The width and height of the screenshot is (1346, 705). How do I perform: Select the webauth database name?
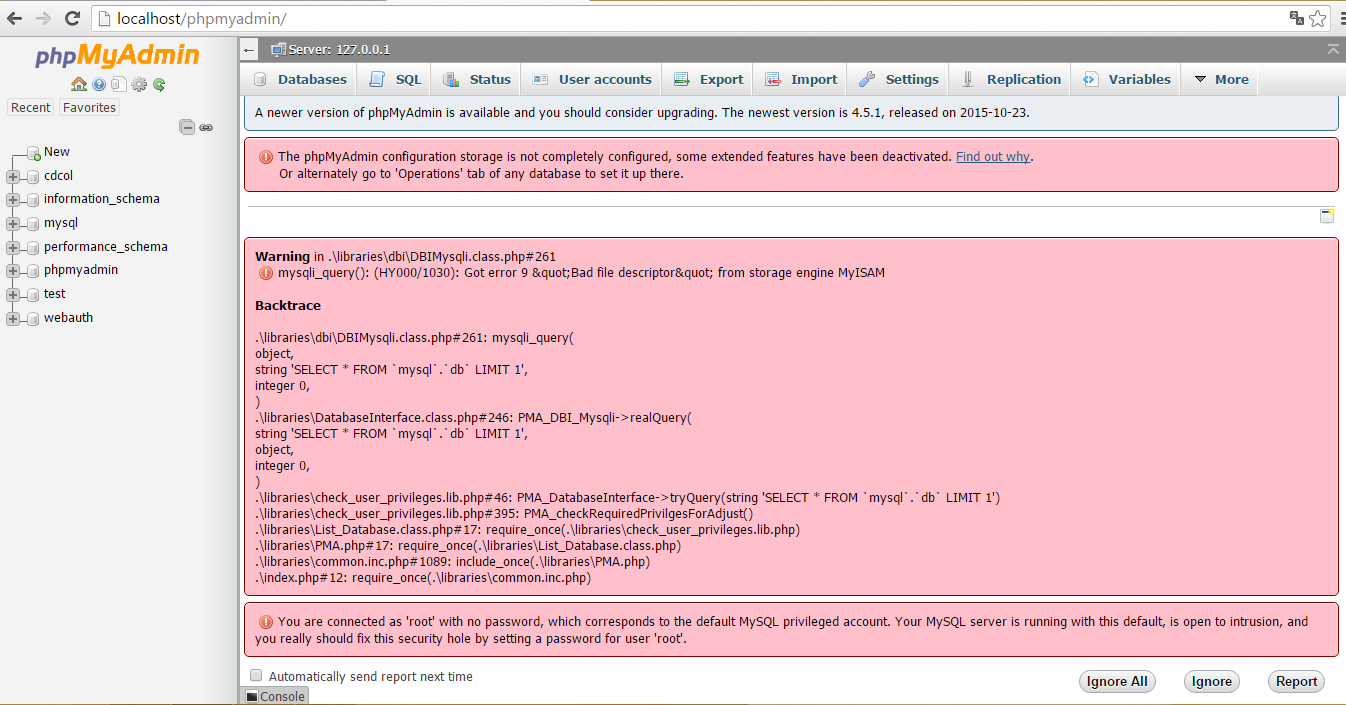pyautogui.click(x=68, y=318)
